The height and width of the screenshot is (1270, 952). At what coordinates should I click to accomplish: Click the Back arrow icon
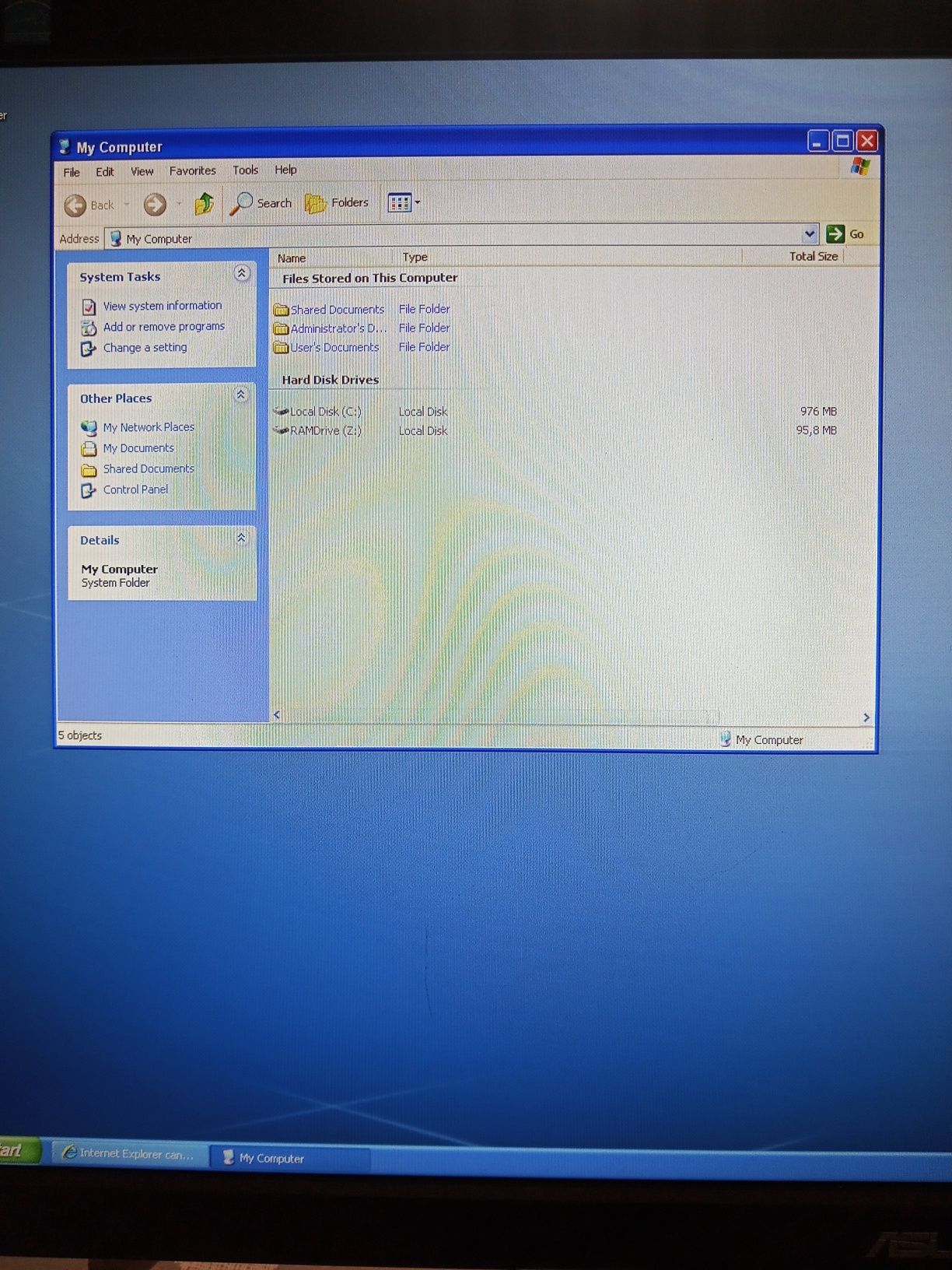coord(75,205)
